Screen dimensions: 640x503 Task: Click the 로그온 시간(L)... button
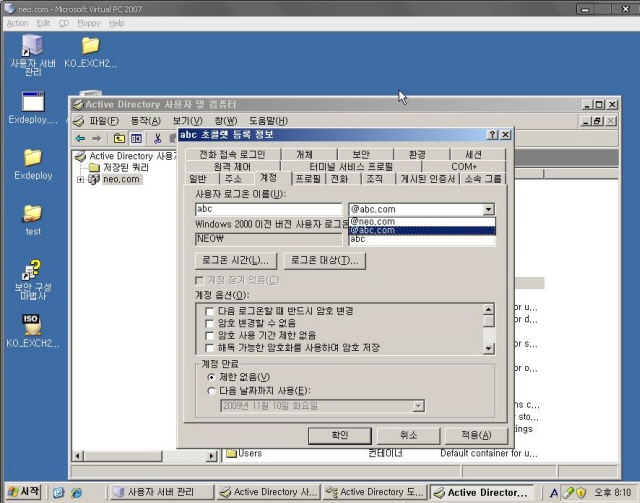[x=236, y=261]
